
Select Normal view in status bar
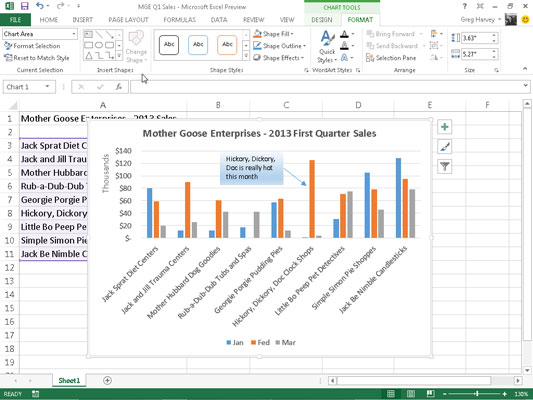(391, 394)
